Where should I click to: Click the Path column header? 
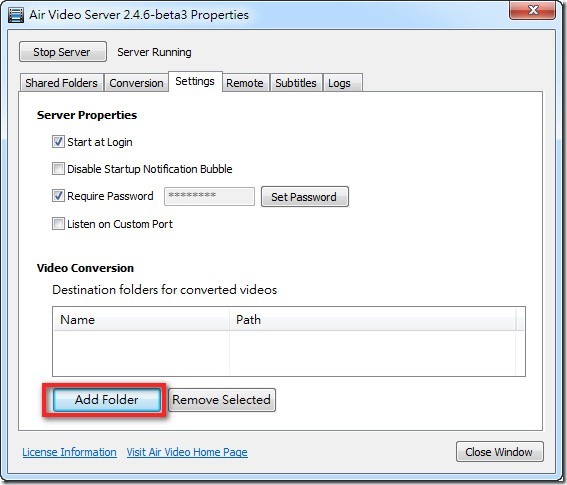tap(372, 319)
